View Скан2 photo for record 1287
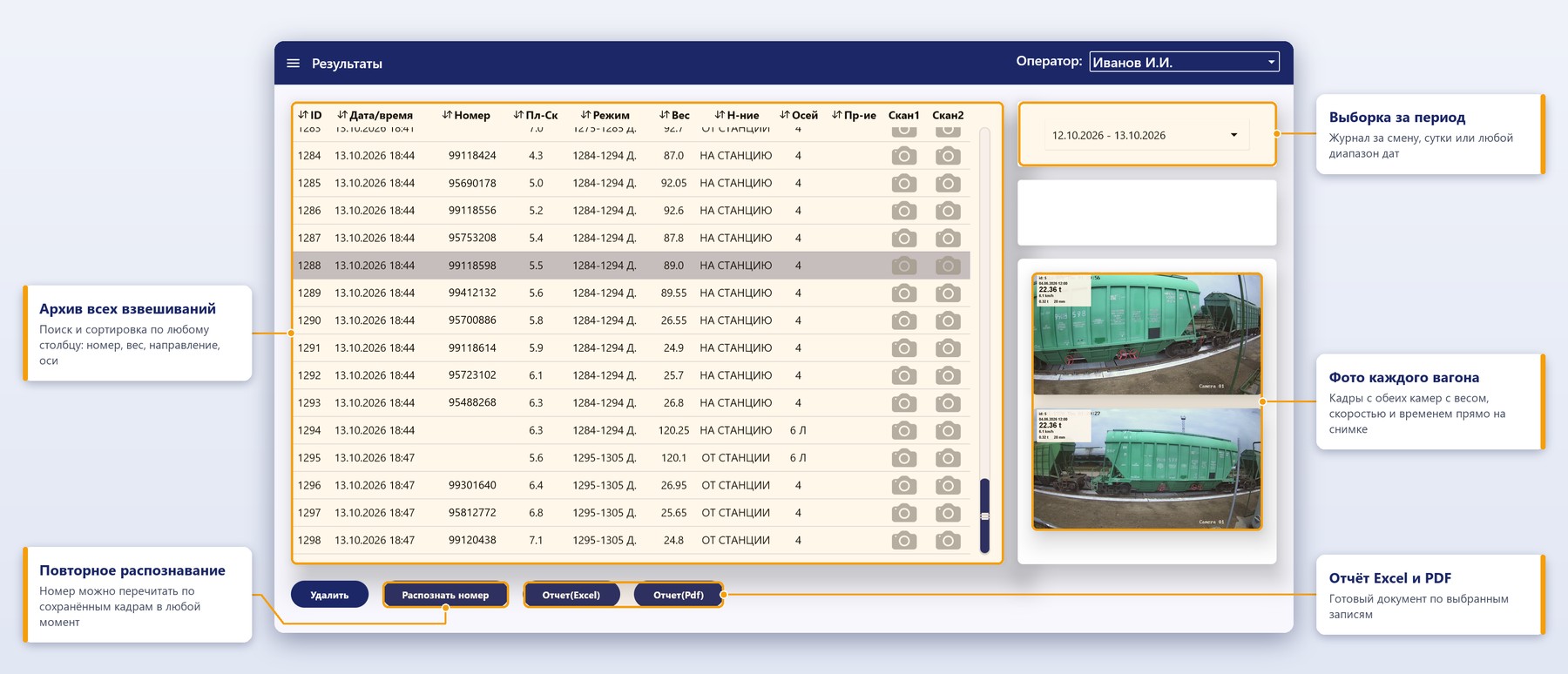This screenshot has height=674, width=1568. point(948,239)
